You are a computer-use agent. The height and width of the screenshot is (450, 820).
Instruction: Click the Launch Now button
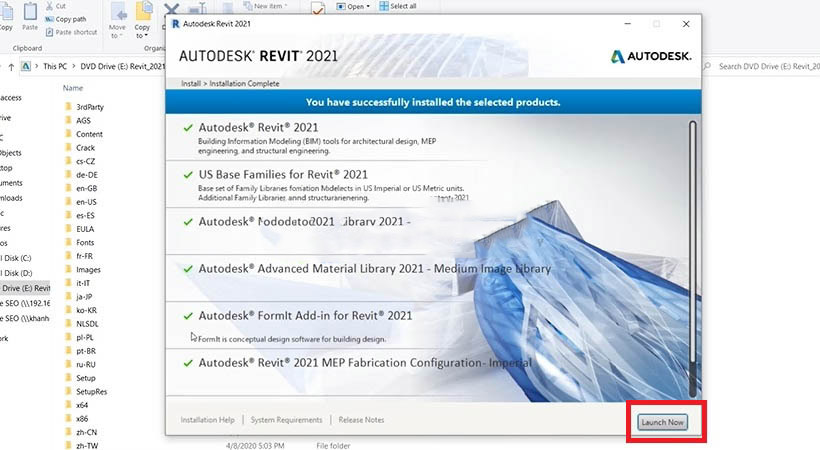click(x=662, y=422)
